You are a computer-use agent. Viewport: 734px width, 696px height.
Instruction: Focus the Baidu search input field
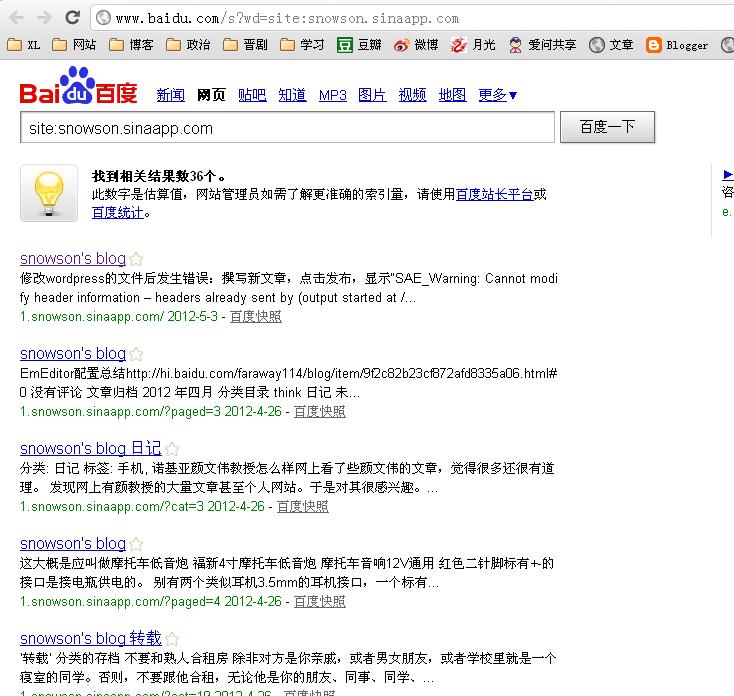click(287, 127)
